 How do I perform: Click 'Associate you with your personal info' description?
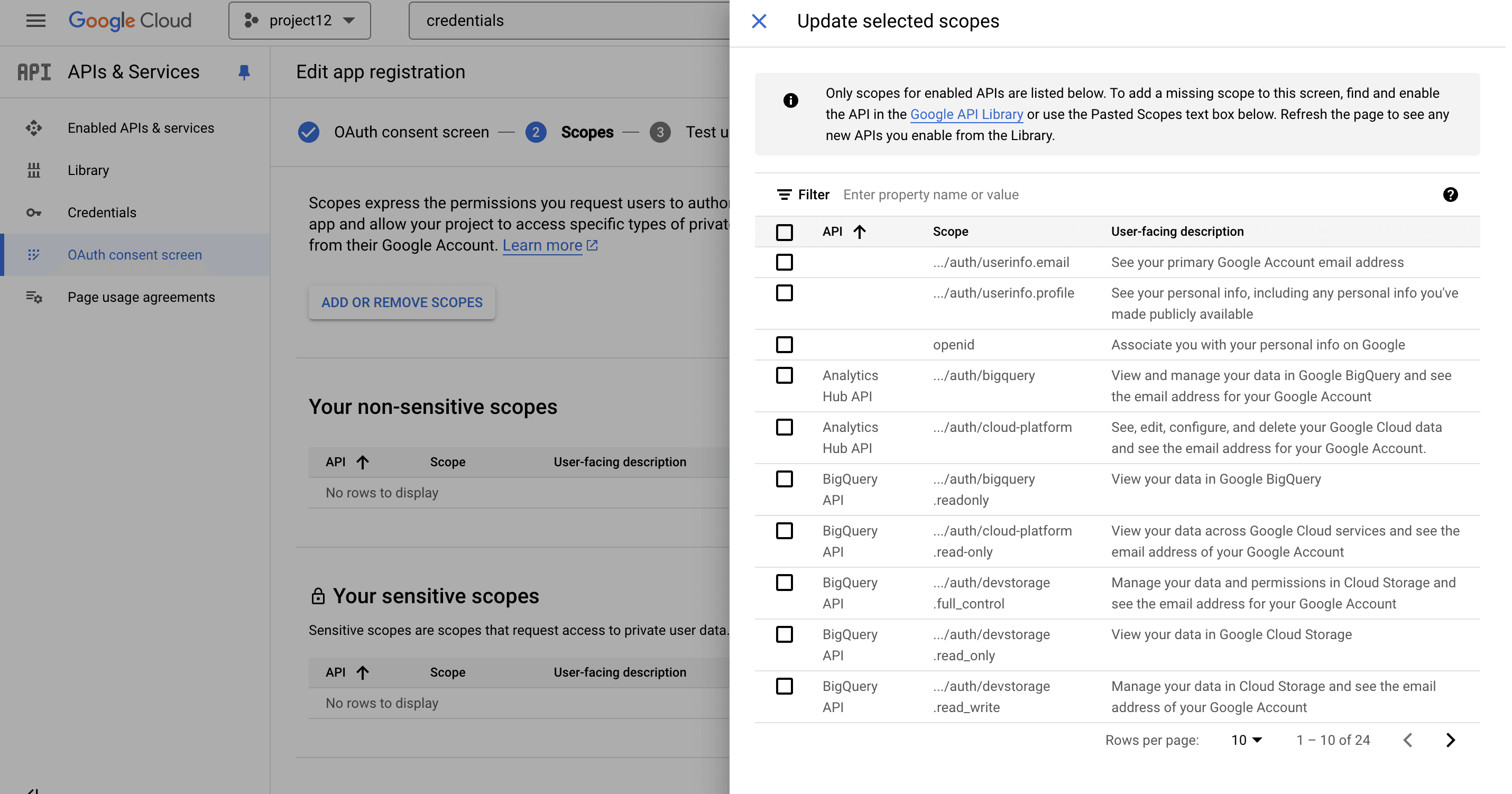[1258, 345]
